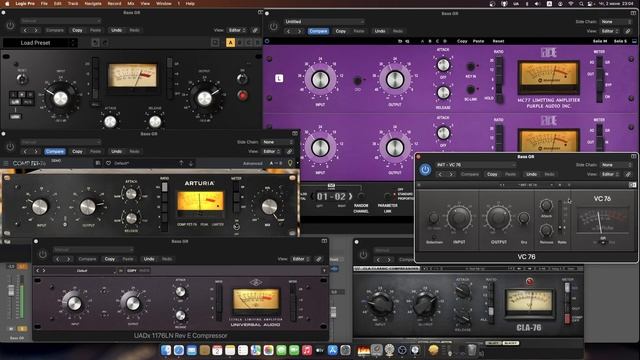Open Mix menu
This screenshot has width=640, height=360.
click(131, 4)
